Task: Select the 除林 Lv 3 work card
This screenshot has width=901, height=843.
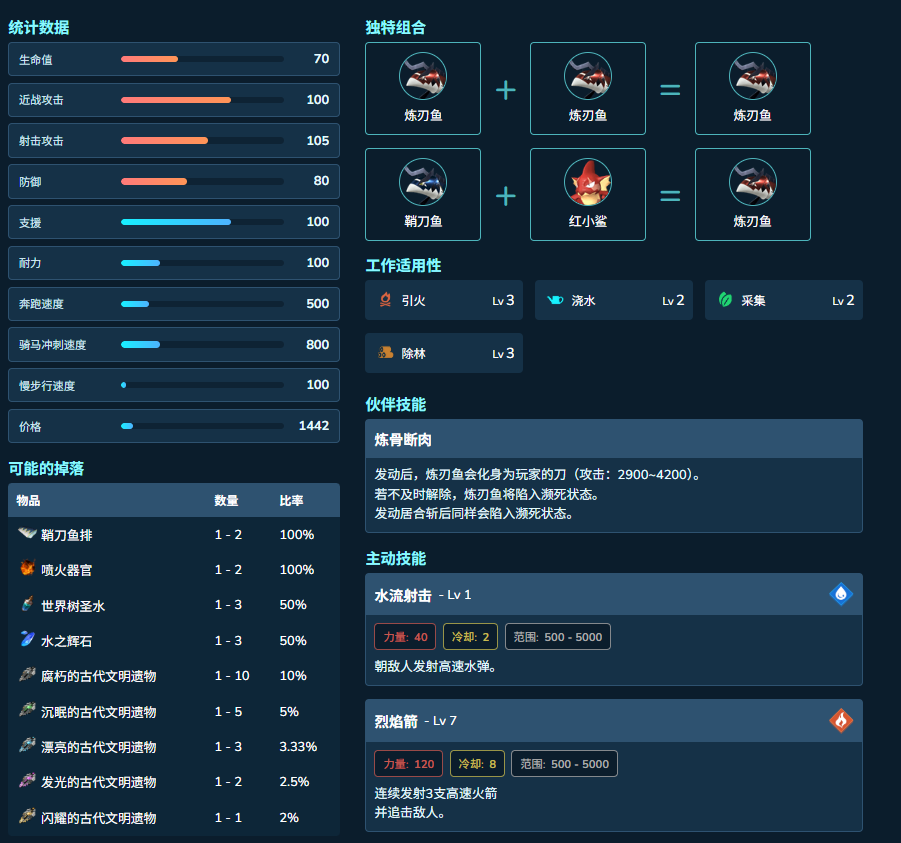Action: click(444, 353)
